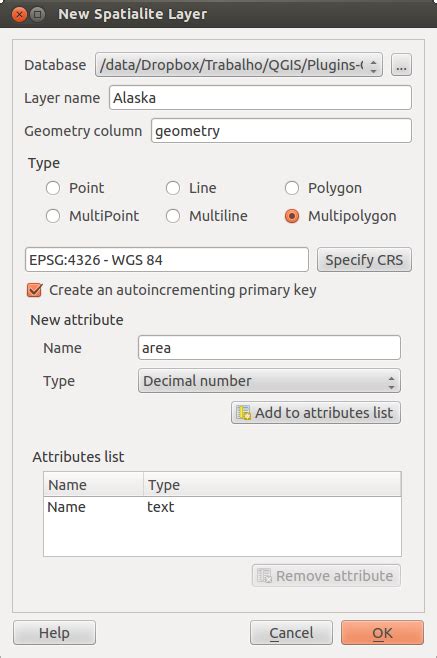Choose the Polygon radio button
The width and height of the screenshot is (437, 658).
click(292, 188)
